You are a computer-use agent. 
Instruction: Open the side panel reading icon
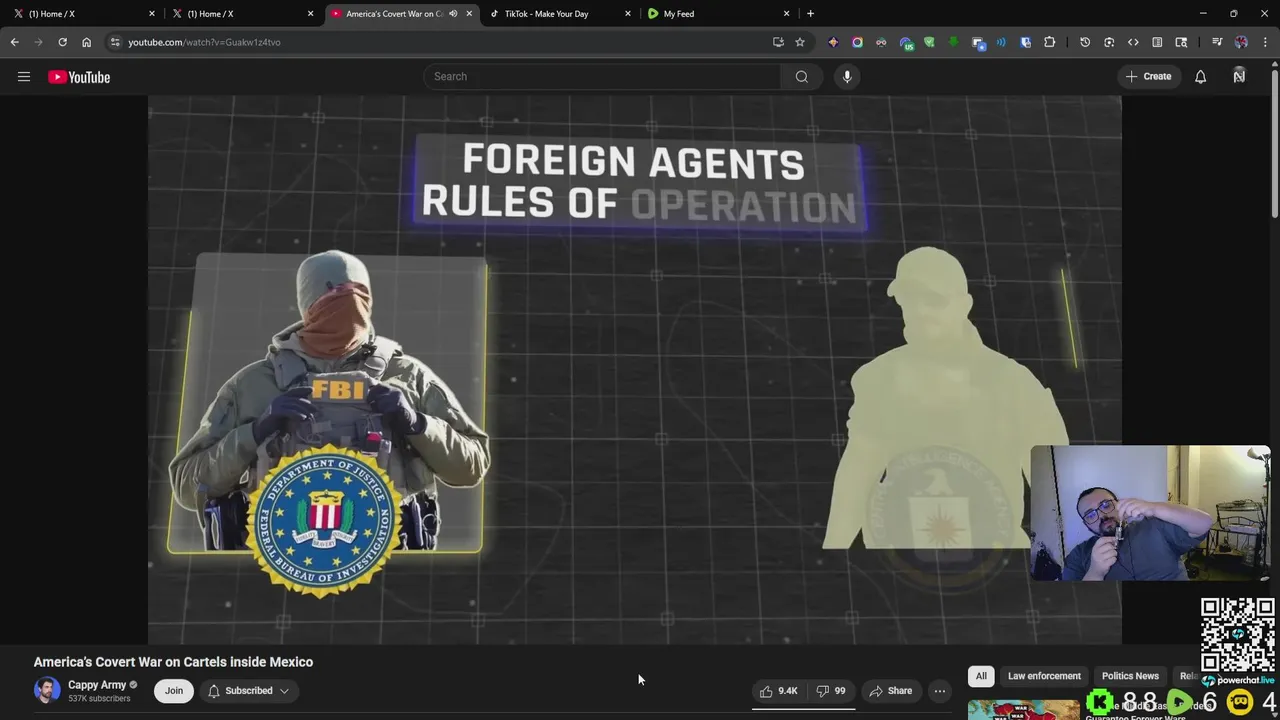(x=1157, y=42)
